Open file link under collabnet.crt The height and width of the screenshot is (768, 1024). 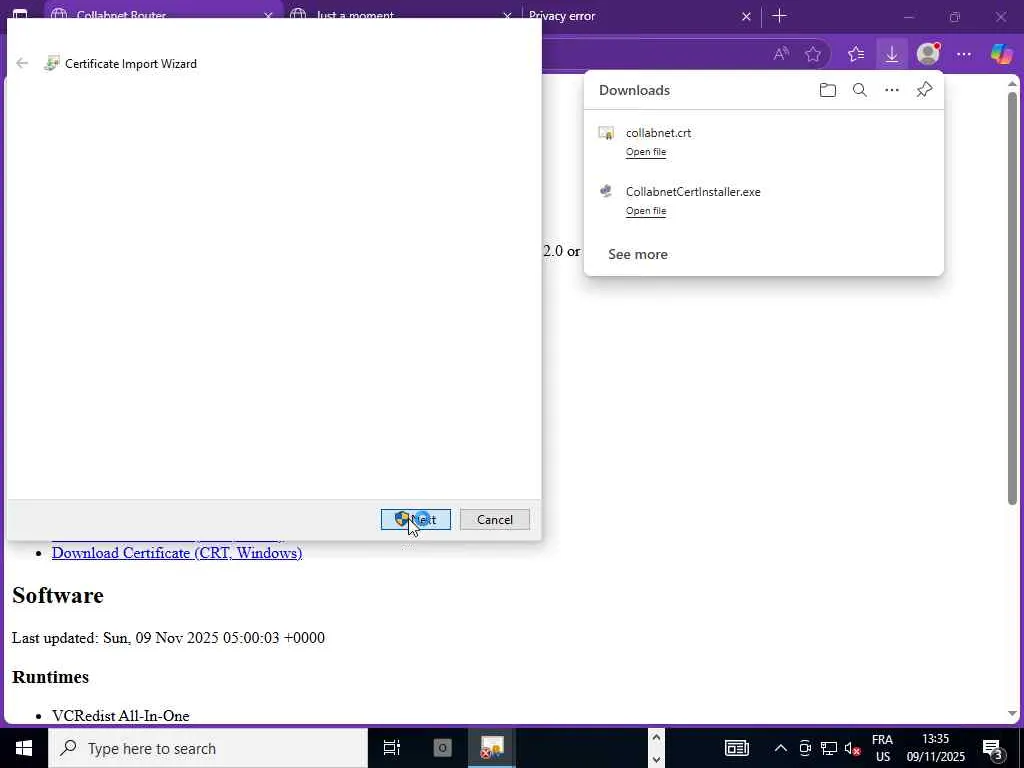tap(646, 152)
